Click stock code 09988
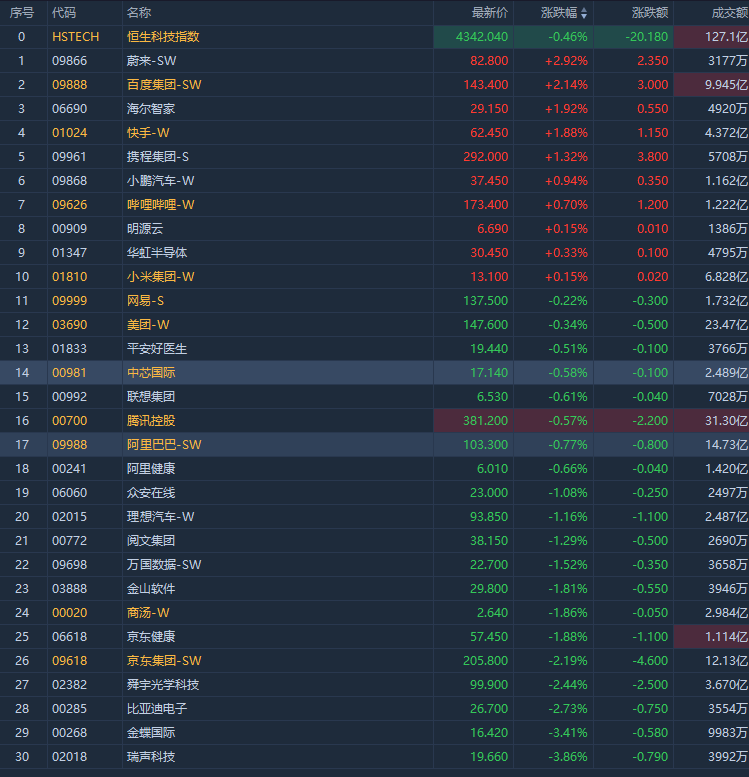 point(69,444)
